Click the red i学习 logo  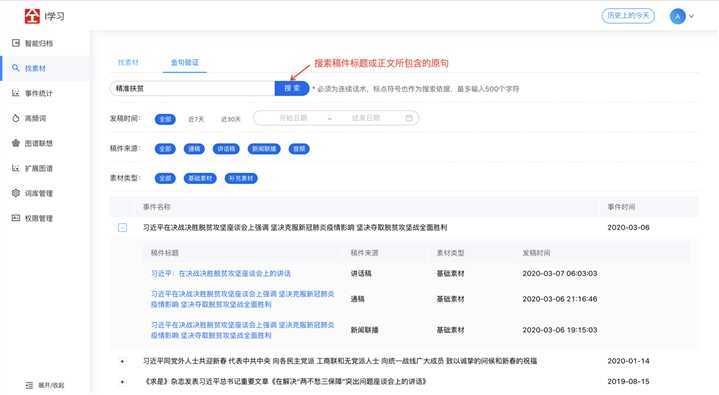click(x=32, y=16)
